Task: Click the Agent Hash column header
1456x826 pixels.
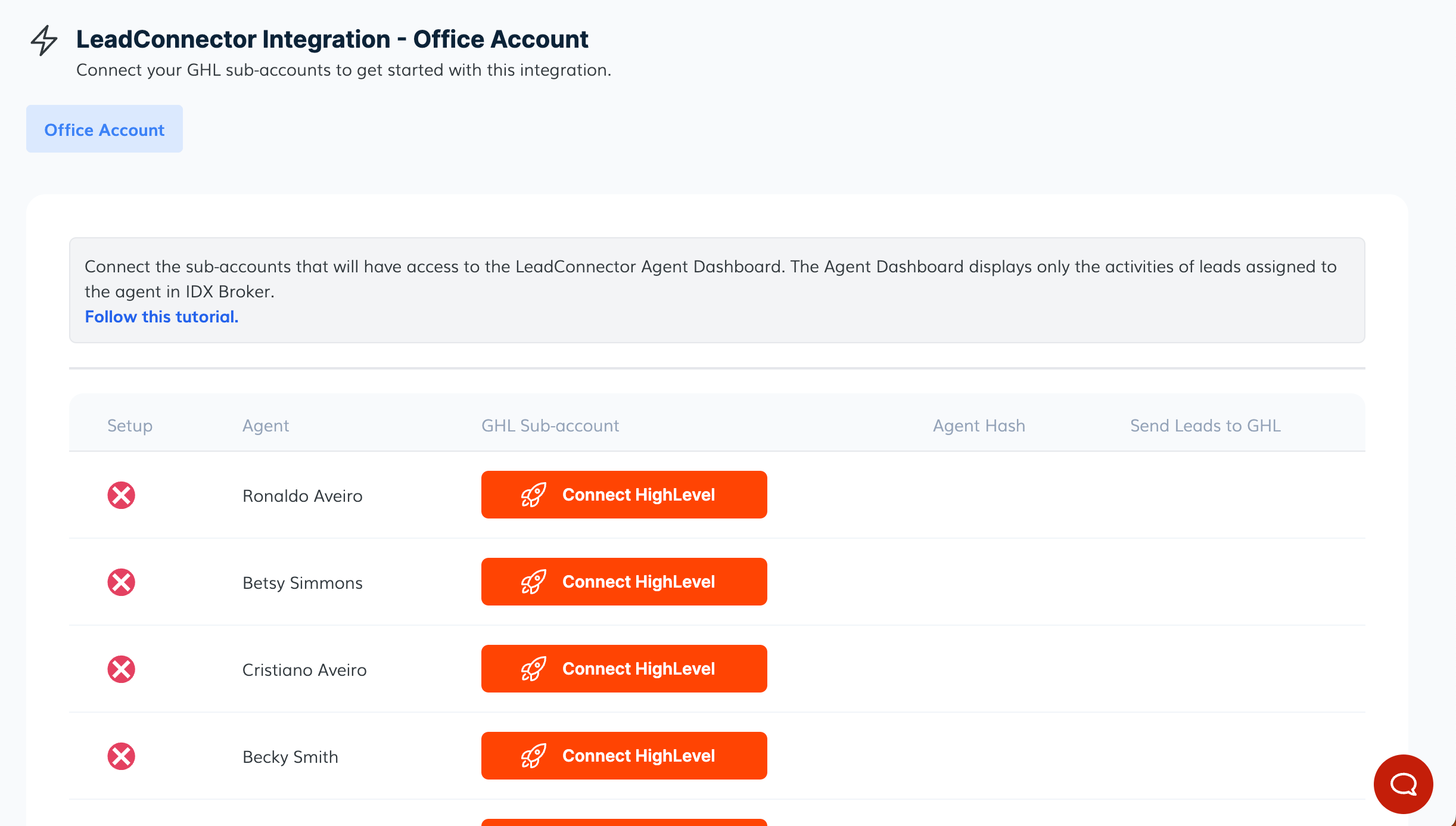Action: point(979,426)
